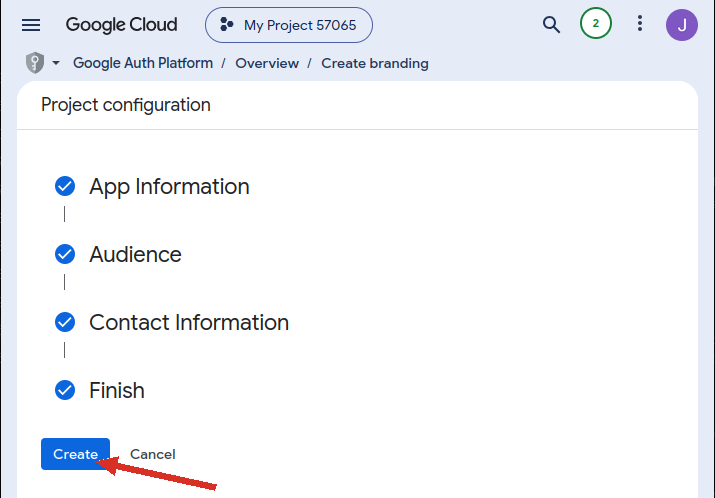This screenshot has width=715, height=498.
Task: Expand the Audience step heading
Action: [135, 254]
